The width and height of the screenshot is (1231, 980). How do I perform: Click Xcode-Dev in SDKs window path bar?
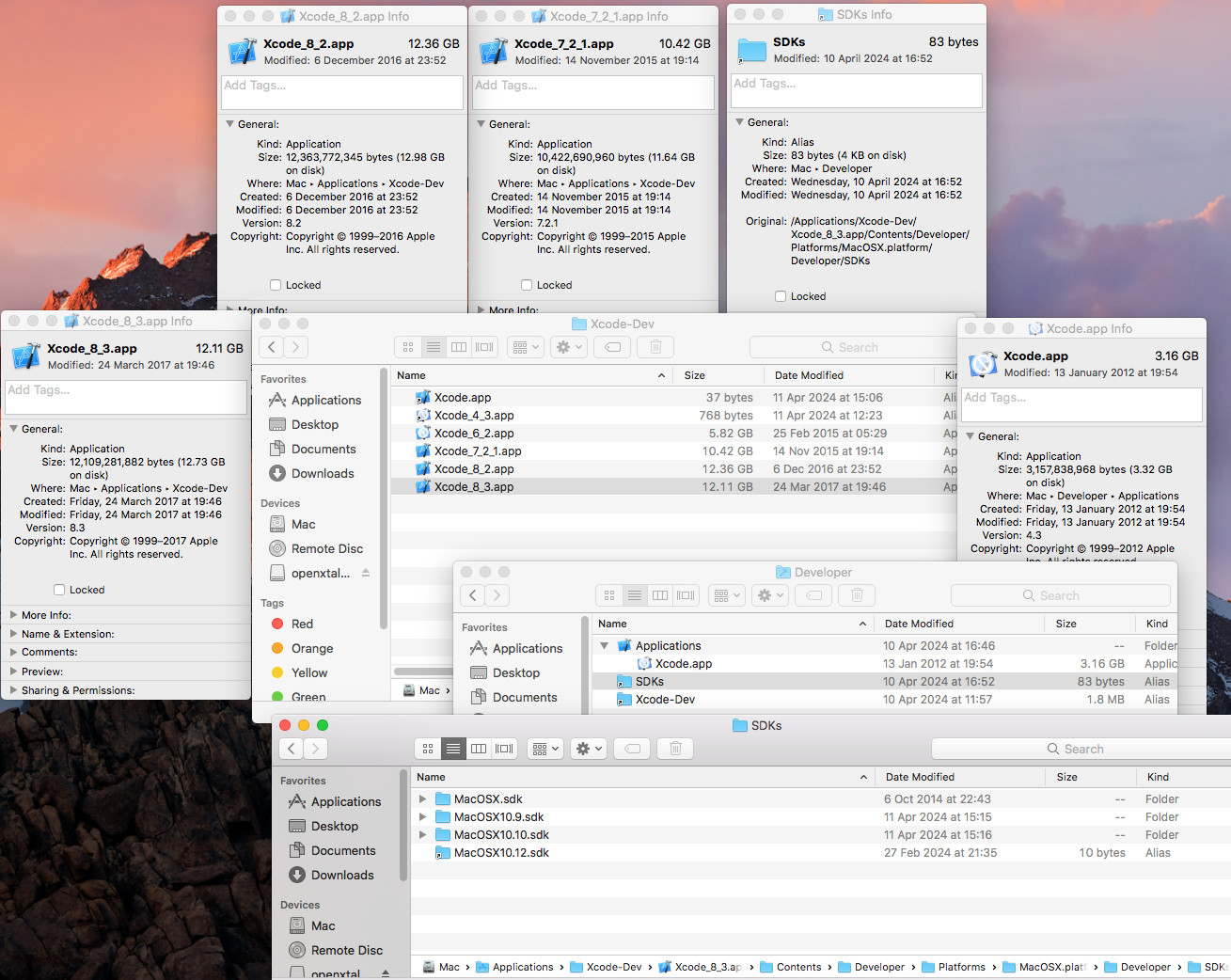pos(606,967)
